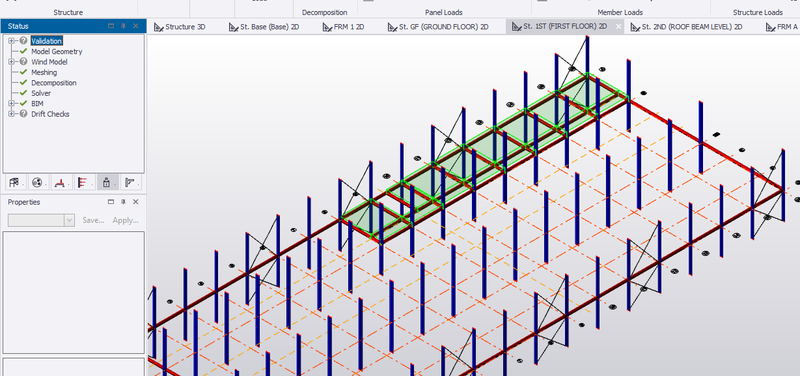Click the Save... button in Properties
Image resolution: width=800 pixels, height=376 pixels.
click(93, 220)
